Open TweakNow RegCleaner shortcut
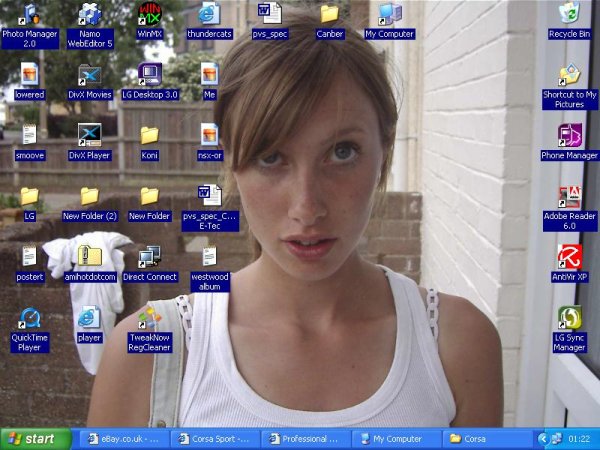 click(x=149, y=319)
